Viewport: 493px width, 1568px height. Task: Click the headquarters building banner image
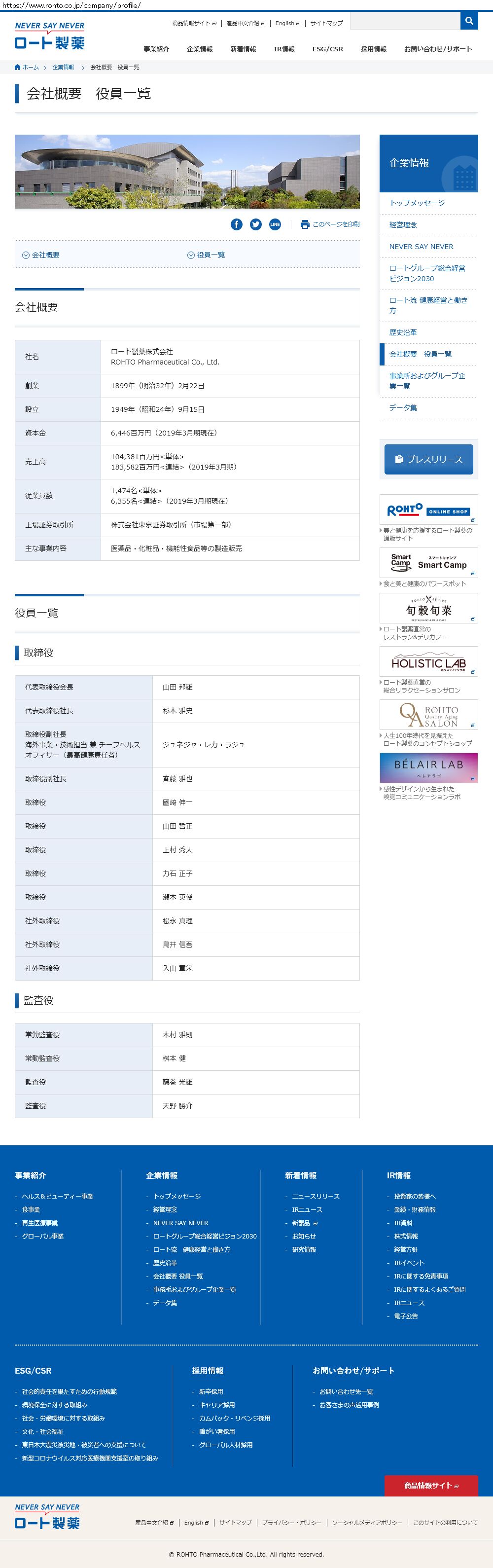[187, 172]
